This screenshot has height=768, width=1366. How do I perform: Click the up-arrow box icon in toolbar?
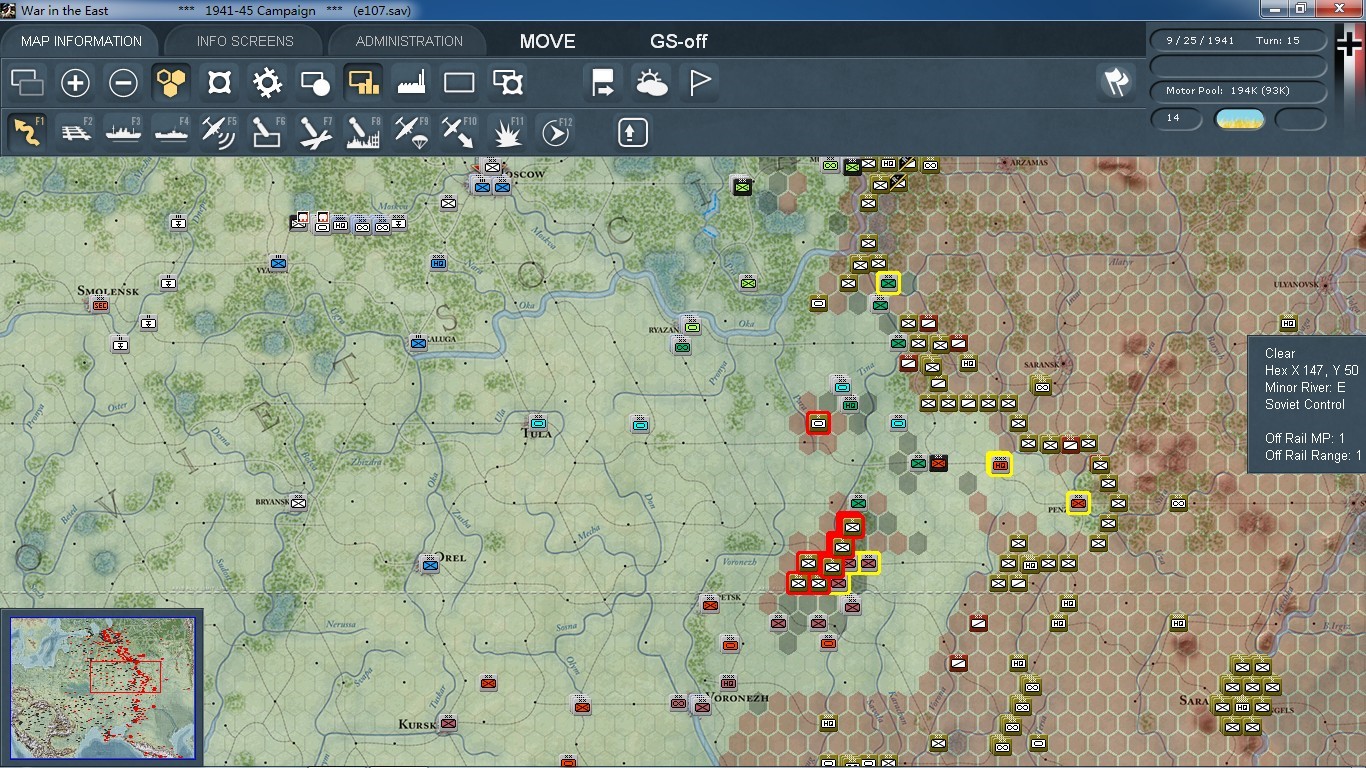tap(632, 132)
